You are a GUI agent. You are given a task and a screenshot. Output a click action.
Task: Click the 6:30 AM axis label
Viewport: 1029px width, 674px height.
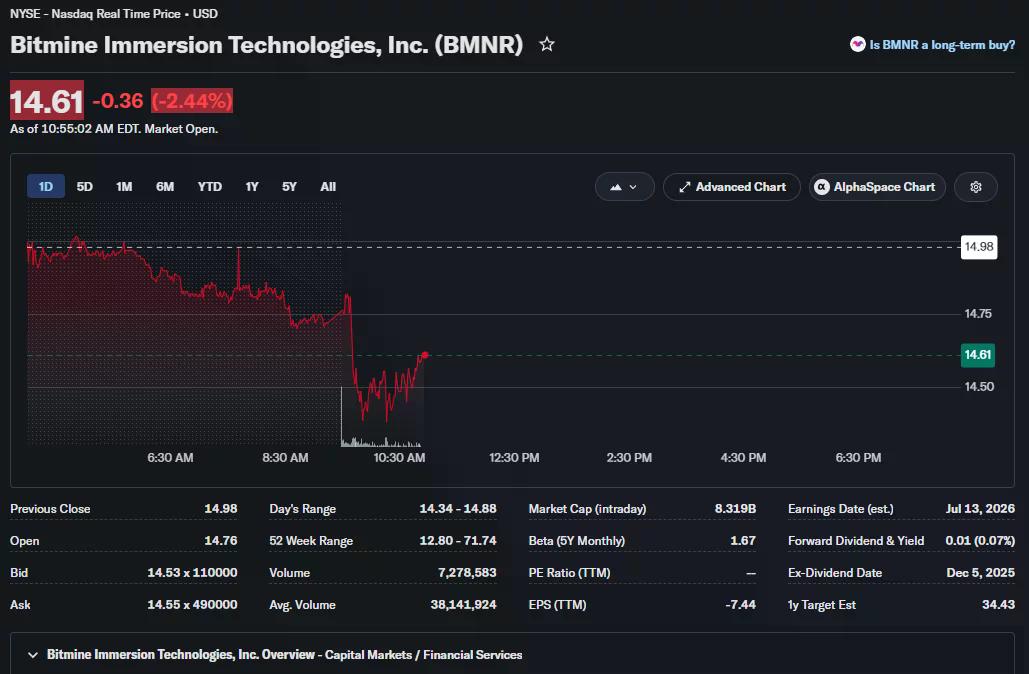tap(171, 457)
